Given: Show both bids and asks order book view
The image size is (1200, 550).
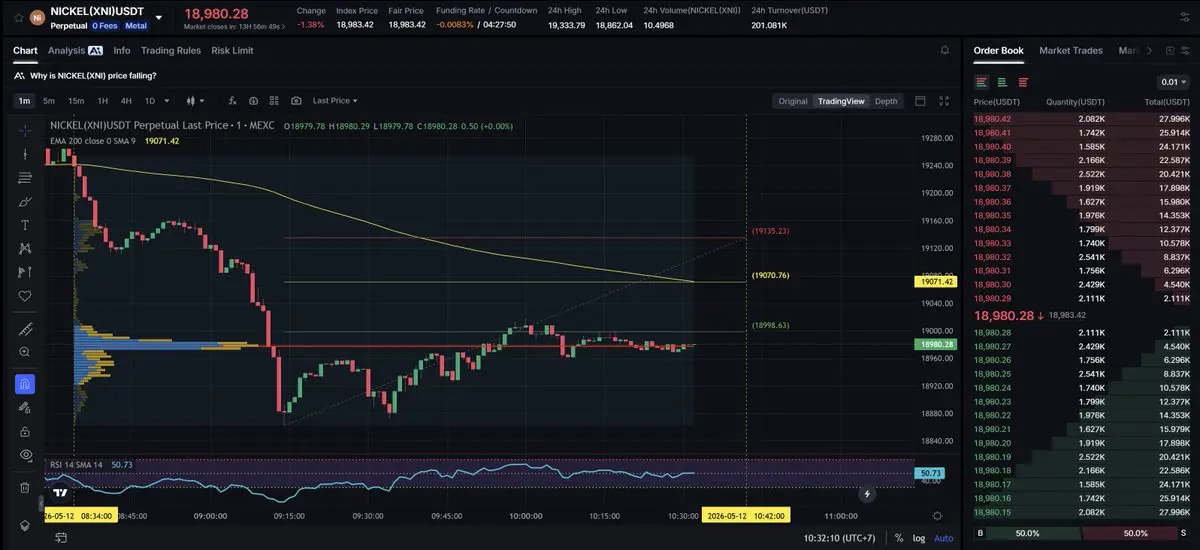Looking at the screenshot, I should tap(981, 82).
